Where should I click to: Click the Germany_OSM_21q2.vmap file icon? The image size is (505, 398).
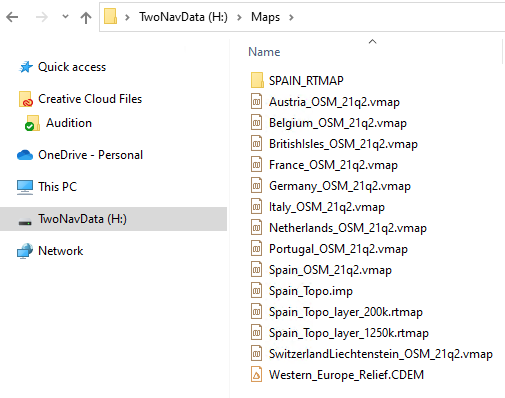click(256, 185)
